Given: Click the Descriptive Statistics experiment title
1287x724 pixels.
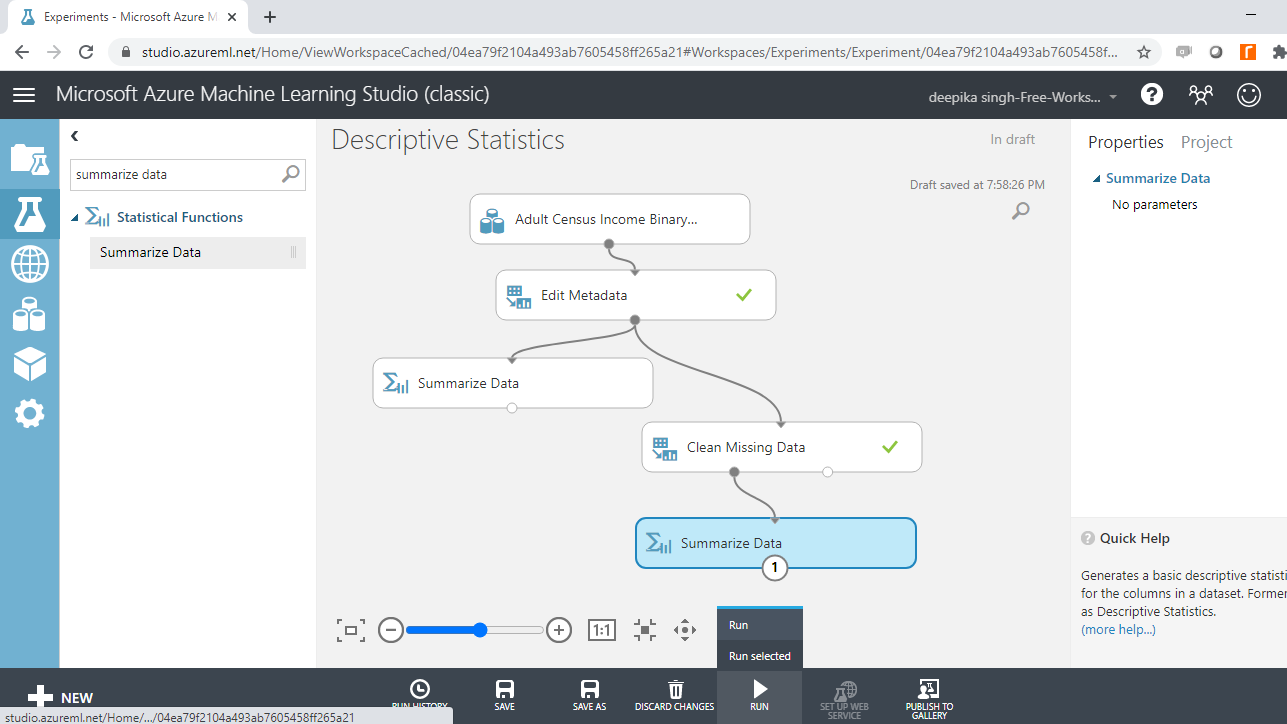Looking at the screenshot, I should pyautogui.click(x=448, y=140).
